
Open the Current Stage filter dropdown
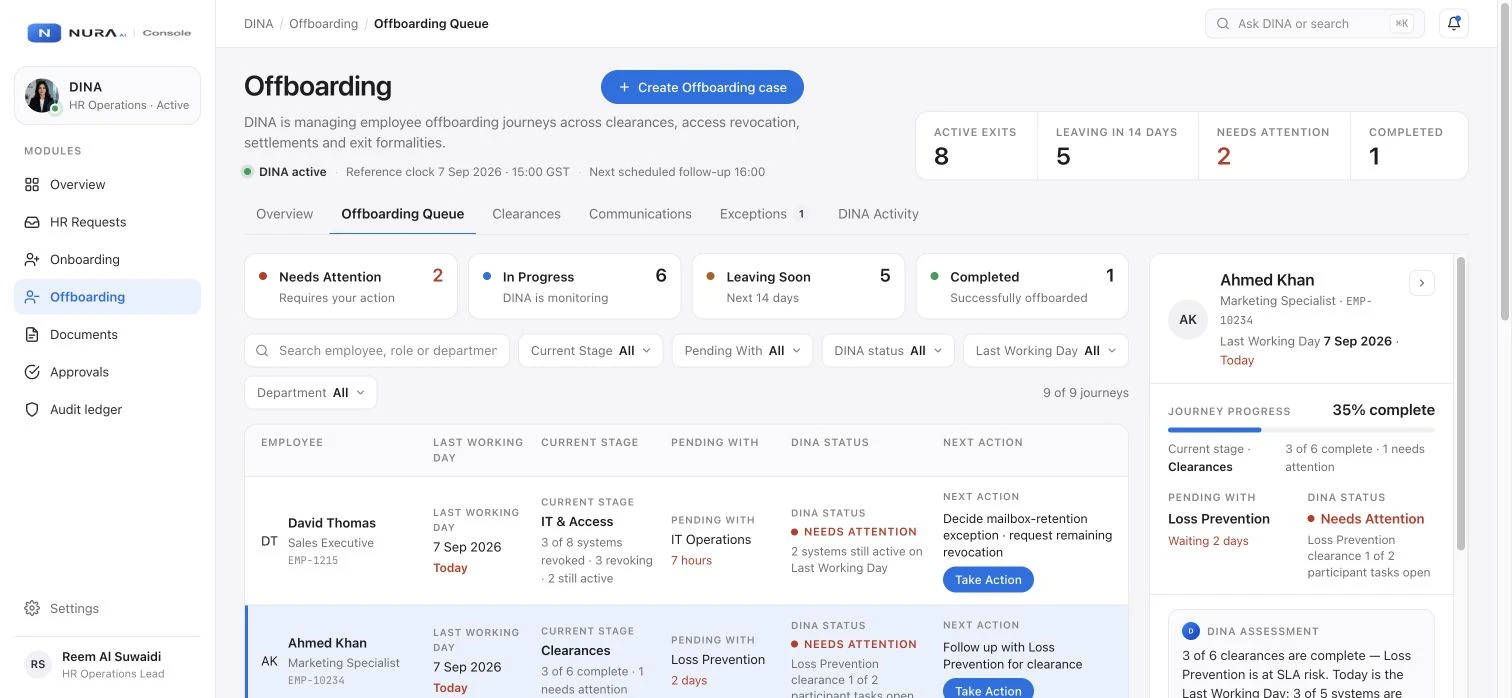[x=590, y=351]
